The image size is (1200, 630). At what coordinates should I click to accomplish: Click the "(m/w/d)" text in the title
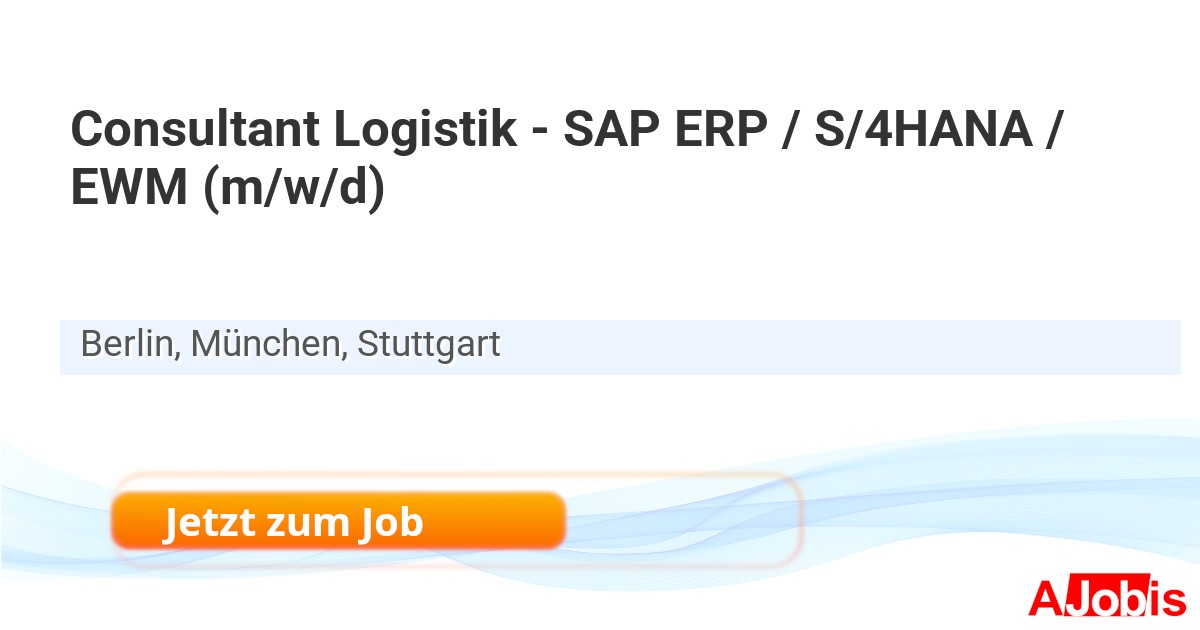click(x=294, y=189)
